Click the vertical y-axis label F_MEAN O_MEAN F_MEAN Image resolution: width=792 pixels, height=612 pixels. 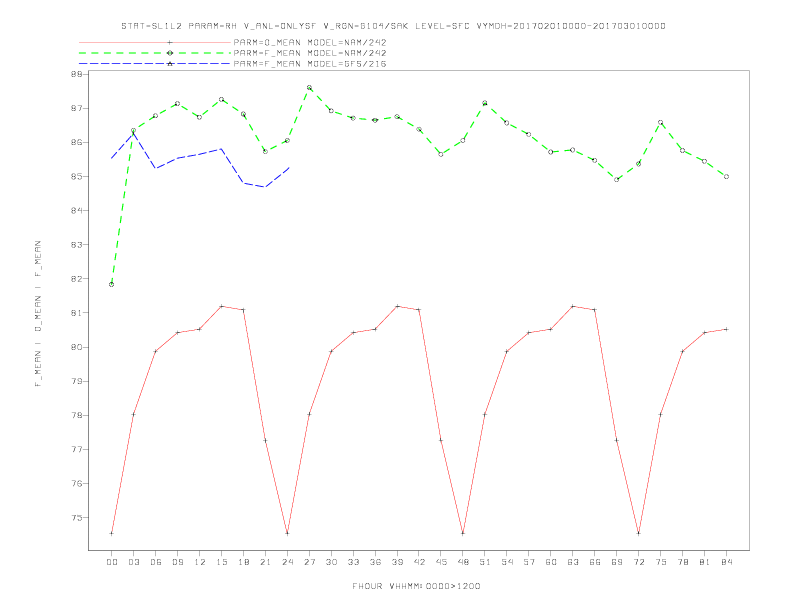tap(38, 314)
